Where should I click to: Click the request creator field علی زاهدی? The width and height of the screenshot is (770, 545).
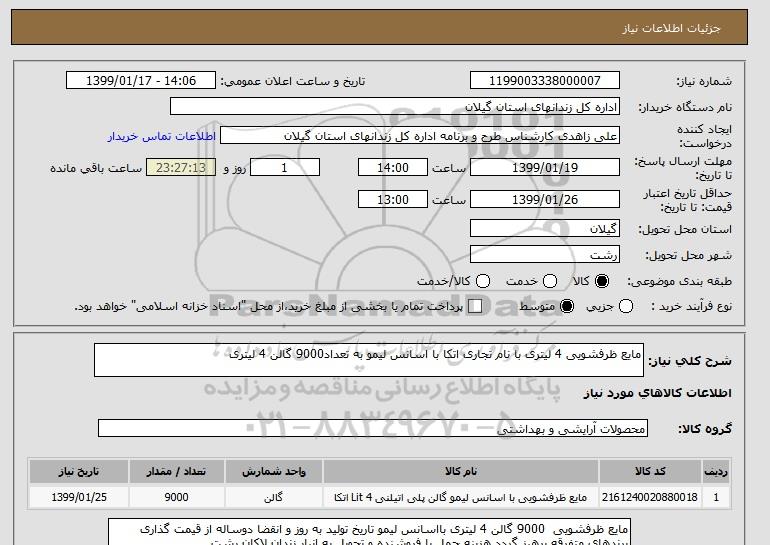[x=420, y=136]
